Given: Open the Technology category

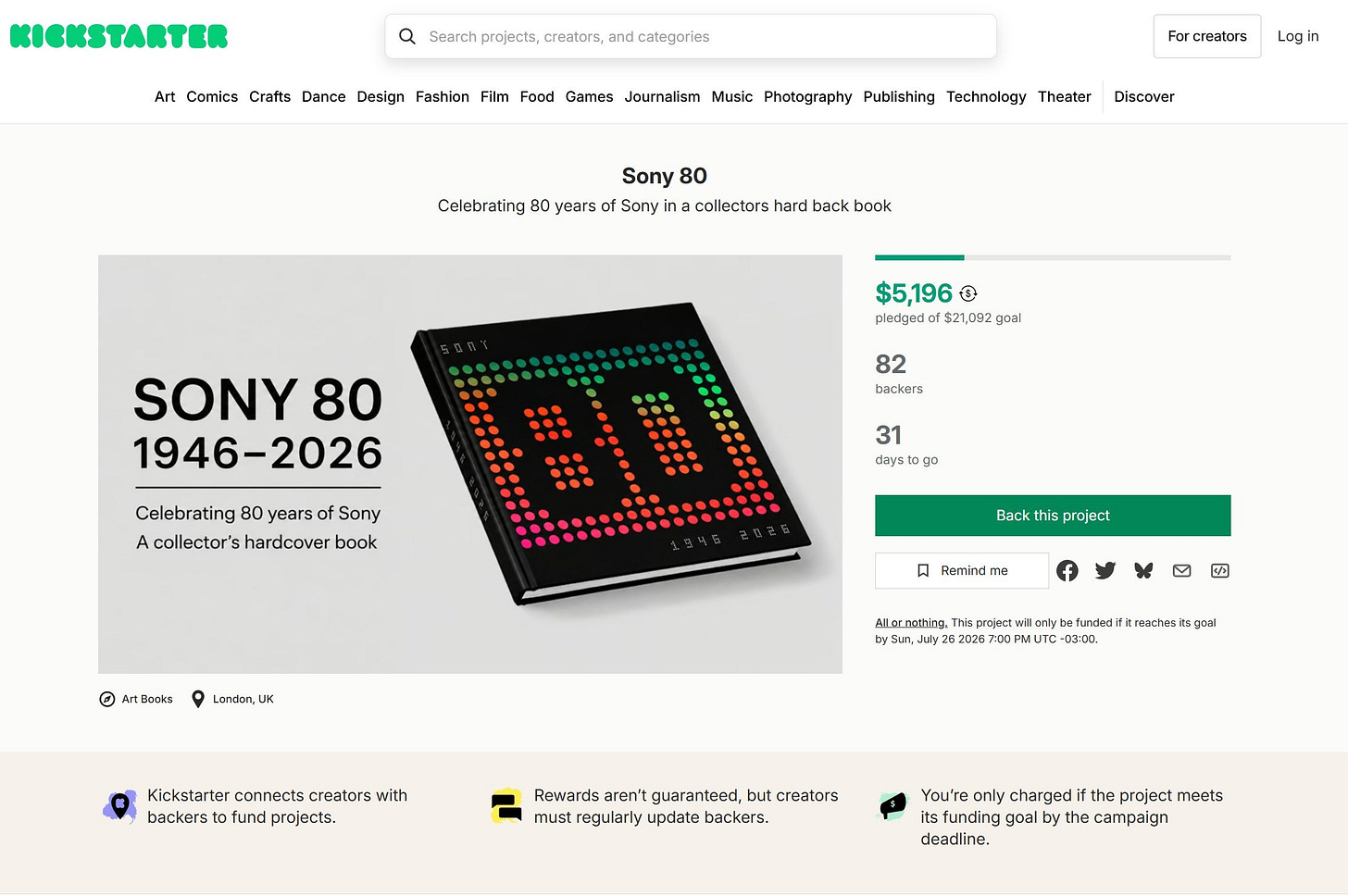Looking at the screenshot, I should (986, 96).
